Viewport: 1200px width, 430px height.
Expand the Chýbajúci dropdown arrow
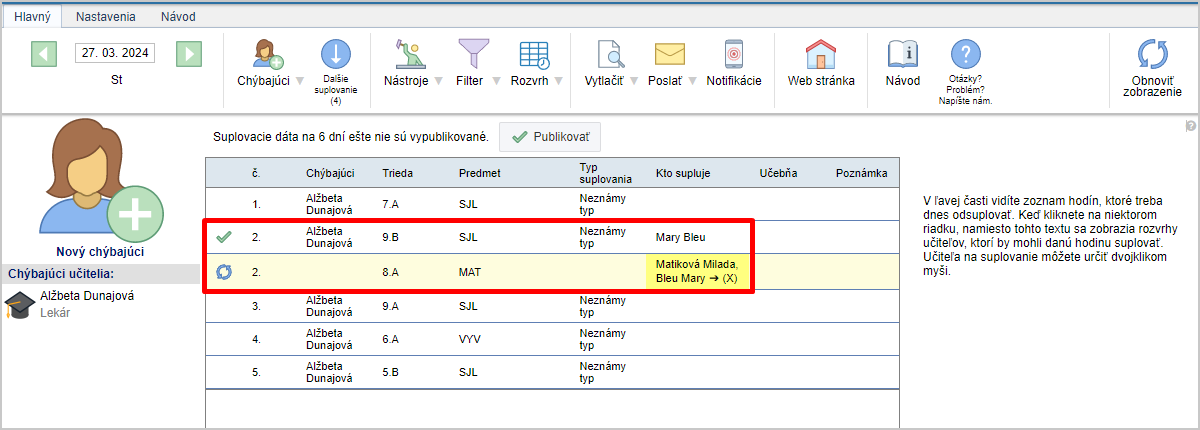click(300, 81)
